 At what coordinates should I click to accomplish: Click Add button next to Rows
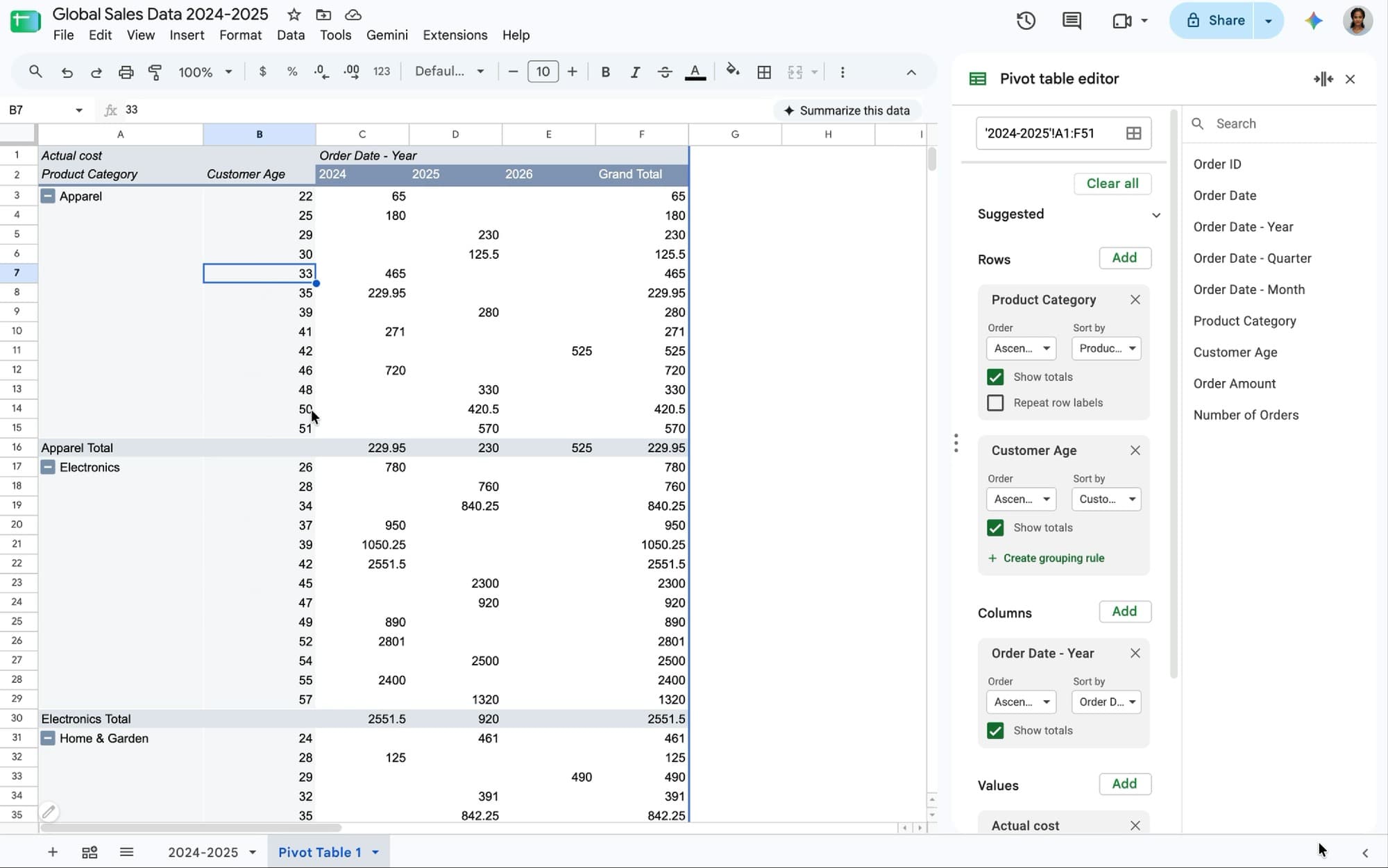(x=1124, y=258)
